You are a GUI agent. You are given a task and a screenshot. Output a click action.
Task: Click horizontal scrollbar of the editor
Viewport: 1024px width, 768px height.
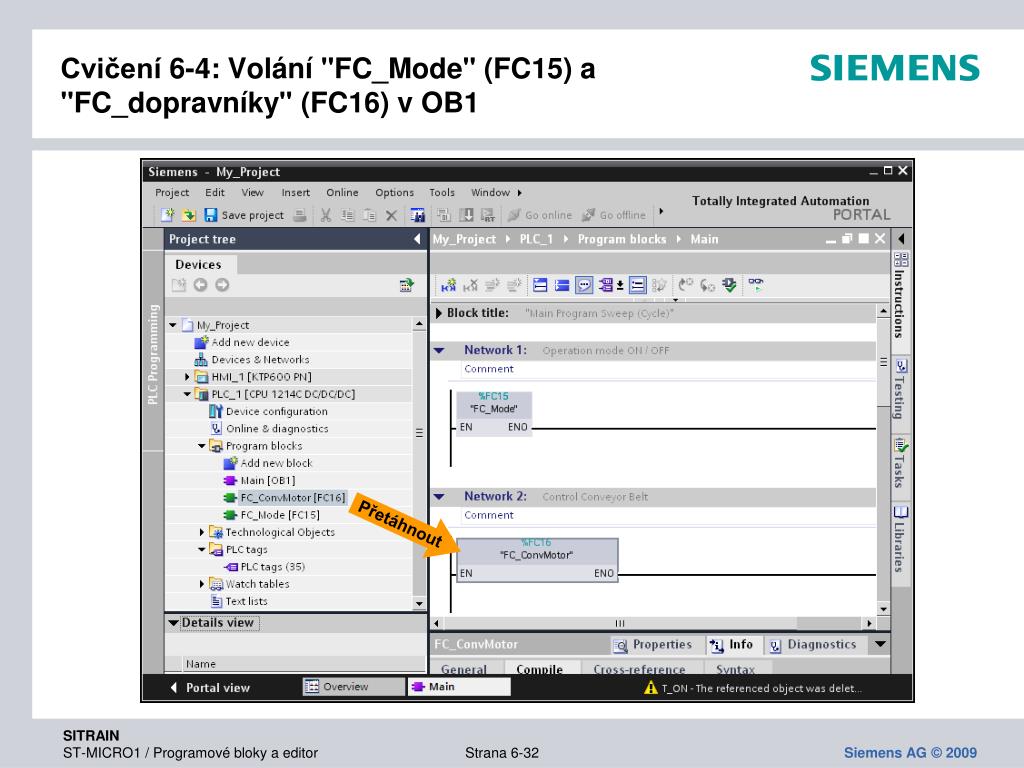(619, 623)
